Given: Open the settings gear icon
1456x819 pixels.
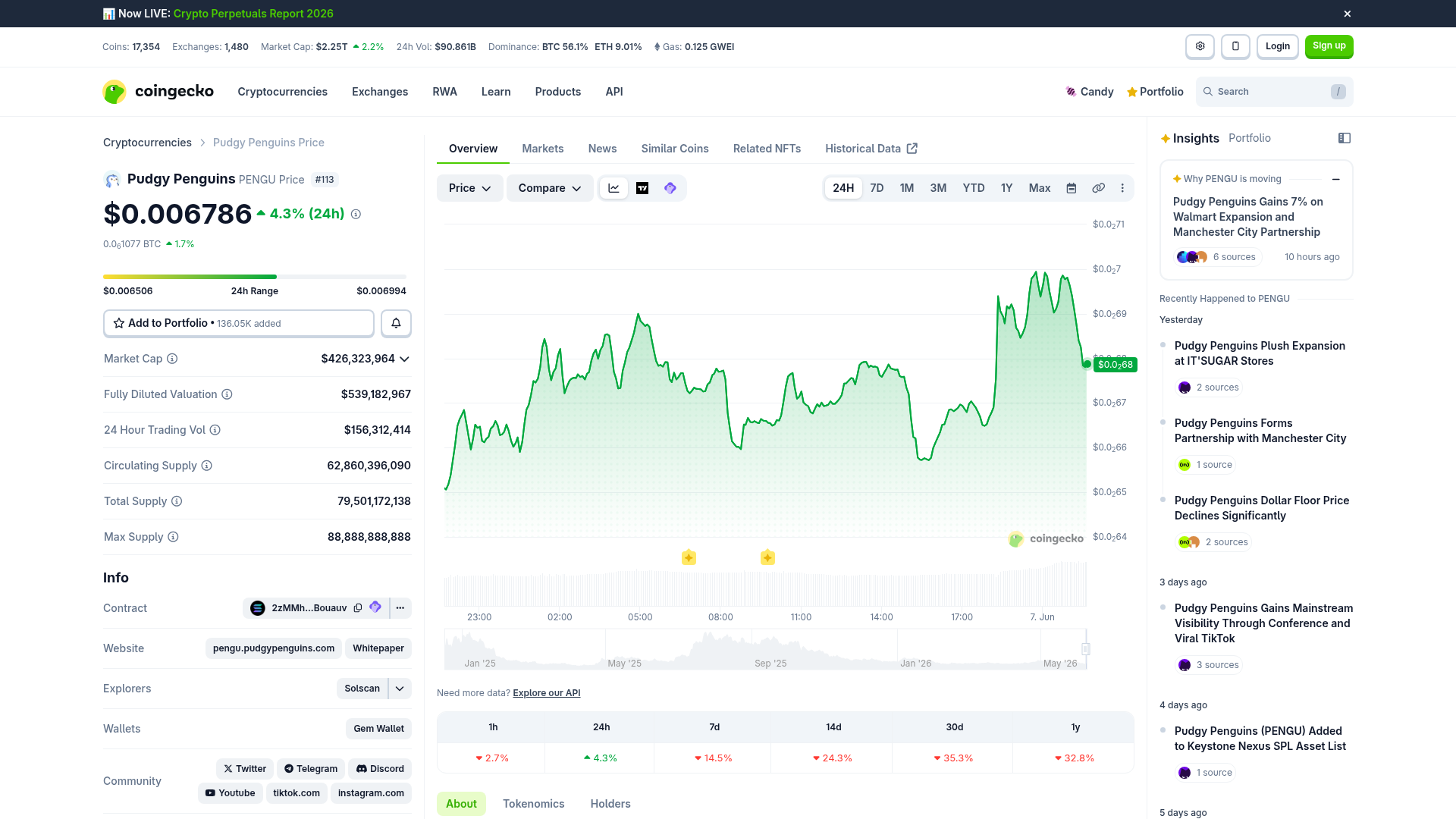Looking at the screenshot, I should tap(1200, 46).
